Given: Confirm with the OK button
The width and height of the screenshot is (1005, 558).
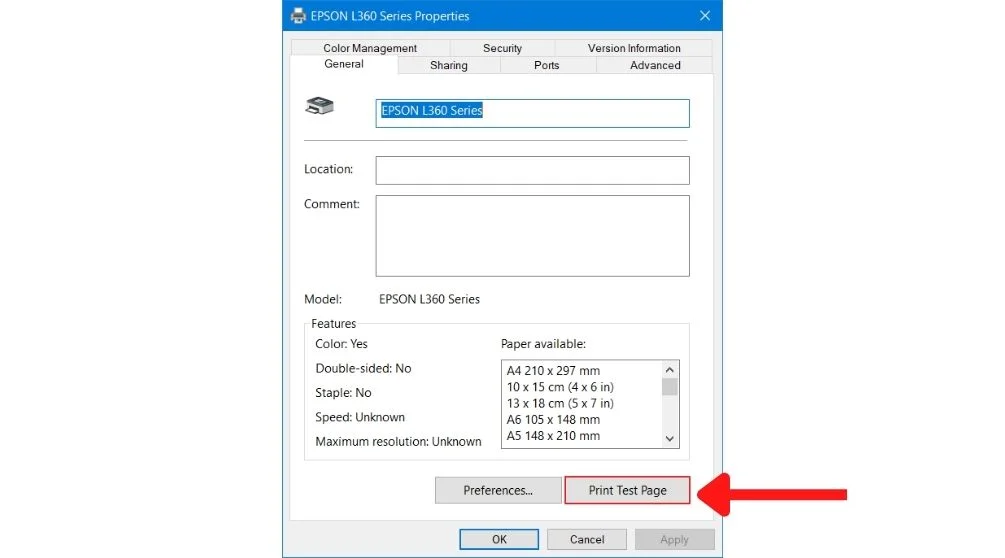Looking at the screenshot, I should (499, 539).
